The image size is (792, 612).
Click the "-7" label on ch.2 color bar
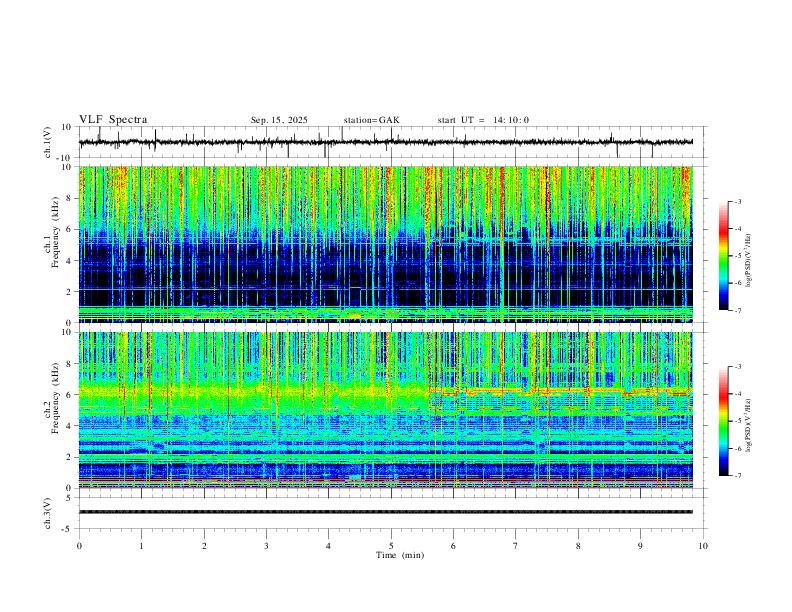click(x=738, y=476)
